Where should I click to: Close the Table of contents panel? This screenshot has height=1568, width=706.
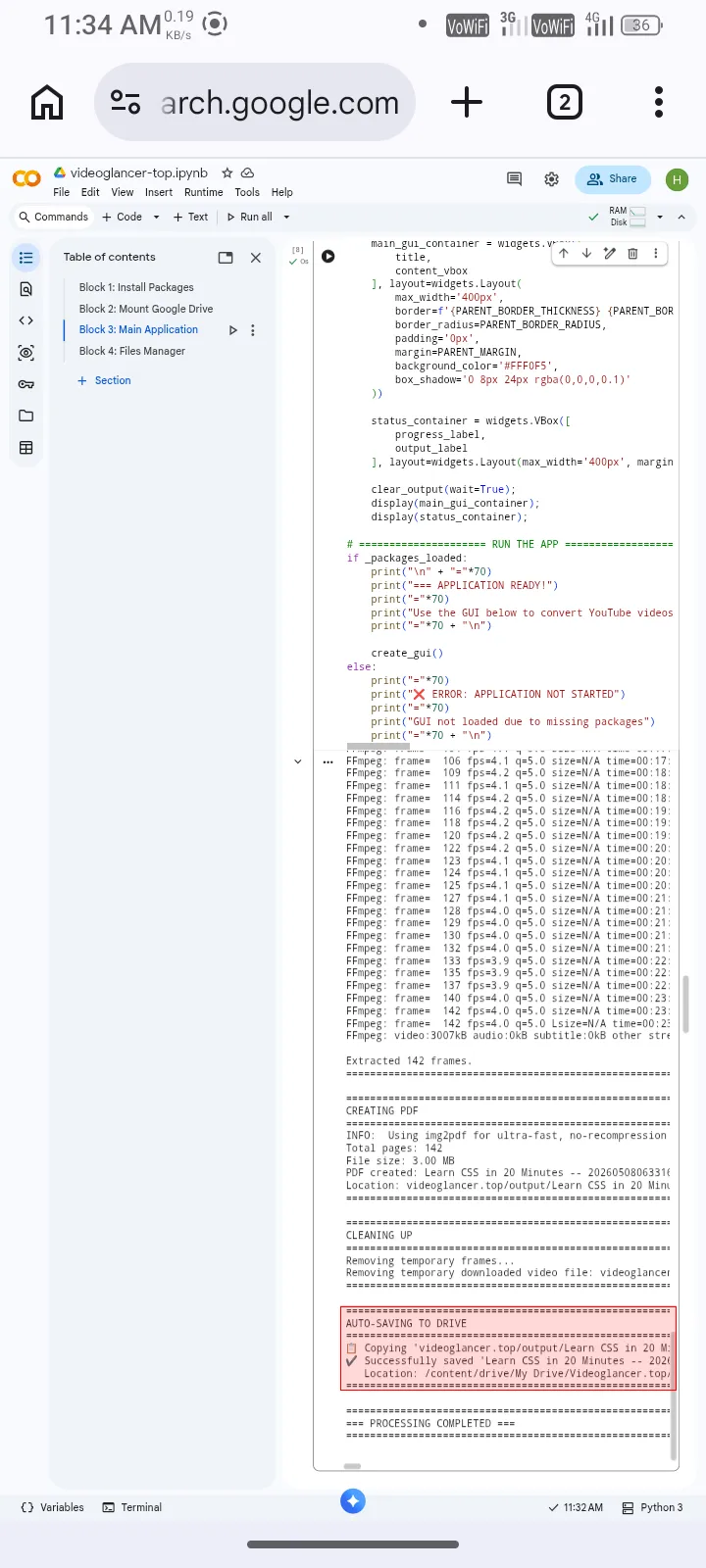pyautogui.click(x=256, y=258)
